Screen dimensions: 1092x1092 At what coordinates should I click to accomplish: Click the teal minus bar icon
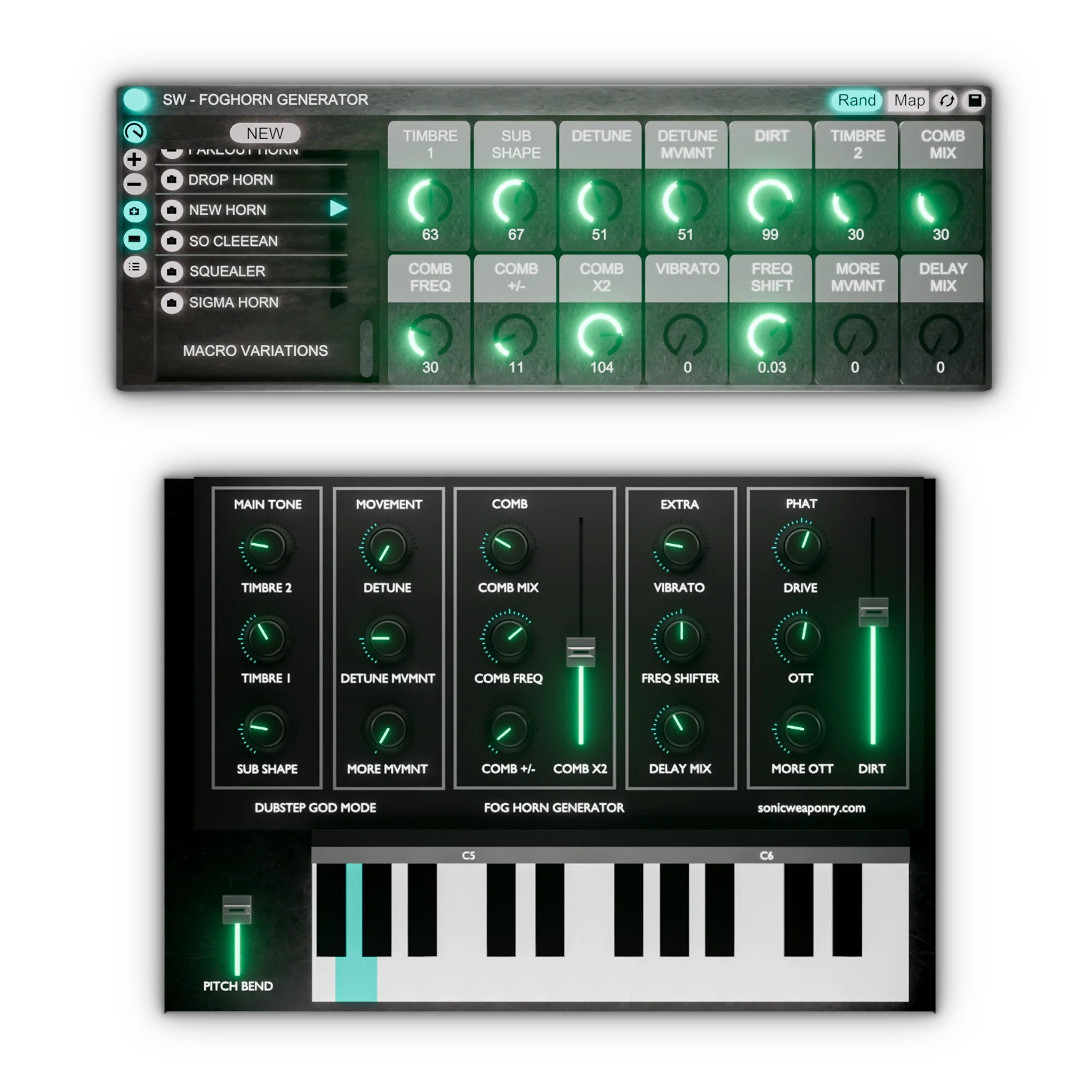pos(134,239)
